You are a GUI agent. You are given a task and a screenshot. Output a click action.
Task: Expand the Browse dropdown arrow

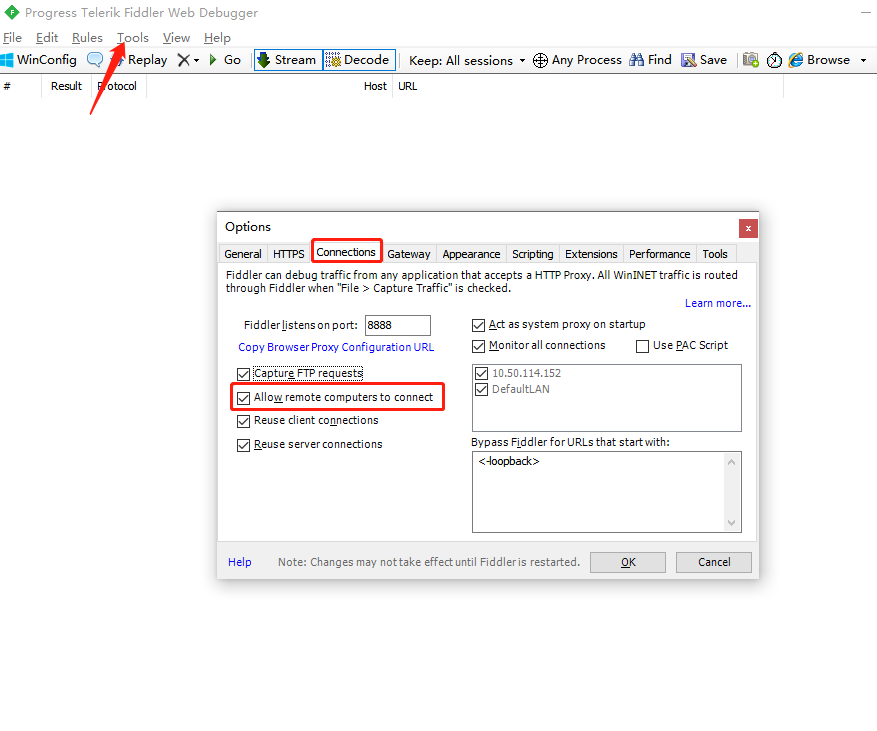[864, 60]
